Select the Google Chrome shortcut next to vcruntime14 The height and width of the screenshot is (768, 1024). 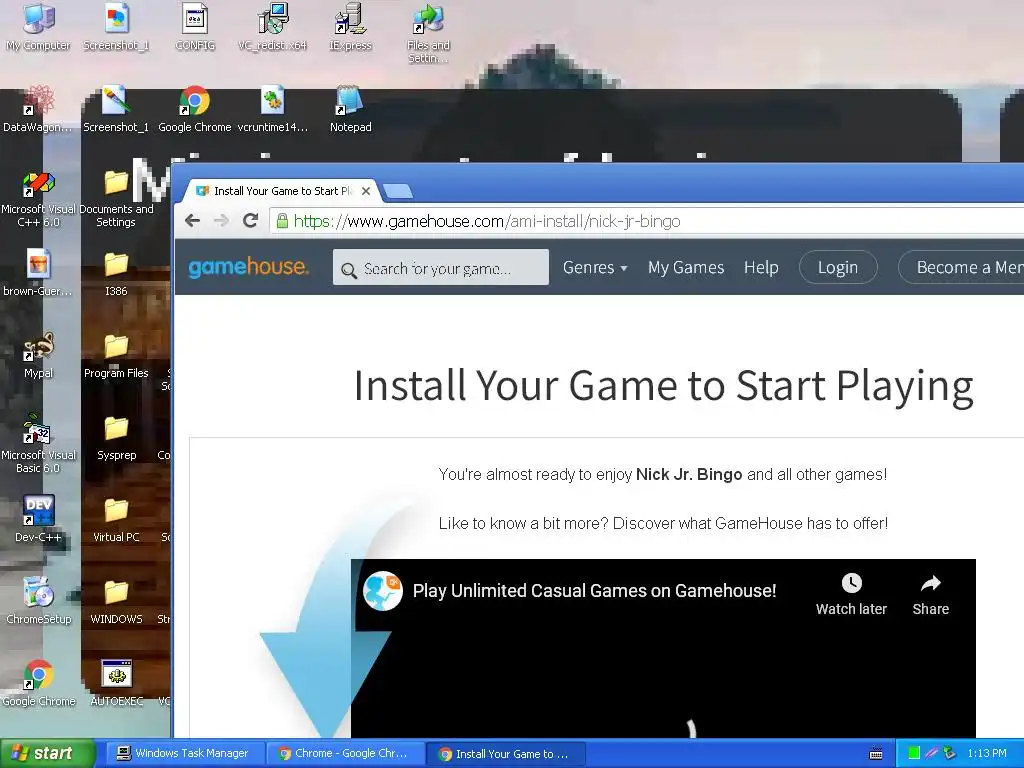(195, 110)
